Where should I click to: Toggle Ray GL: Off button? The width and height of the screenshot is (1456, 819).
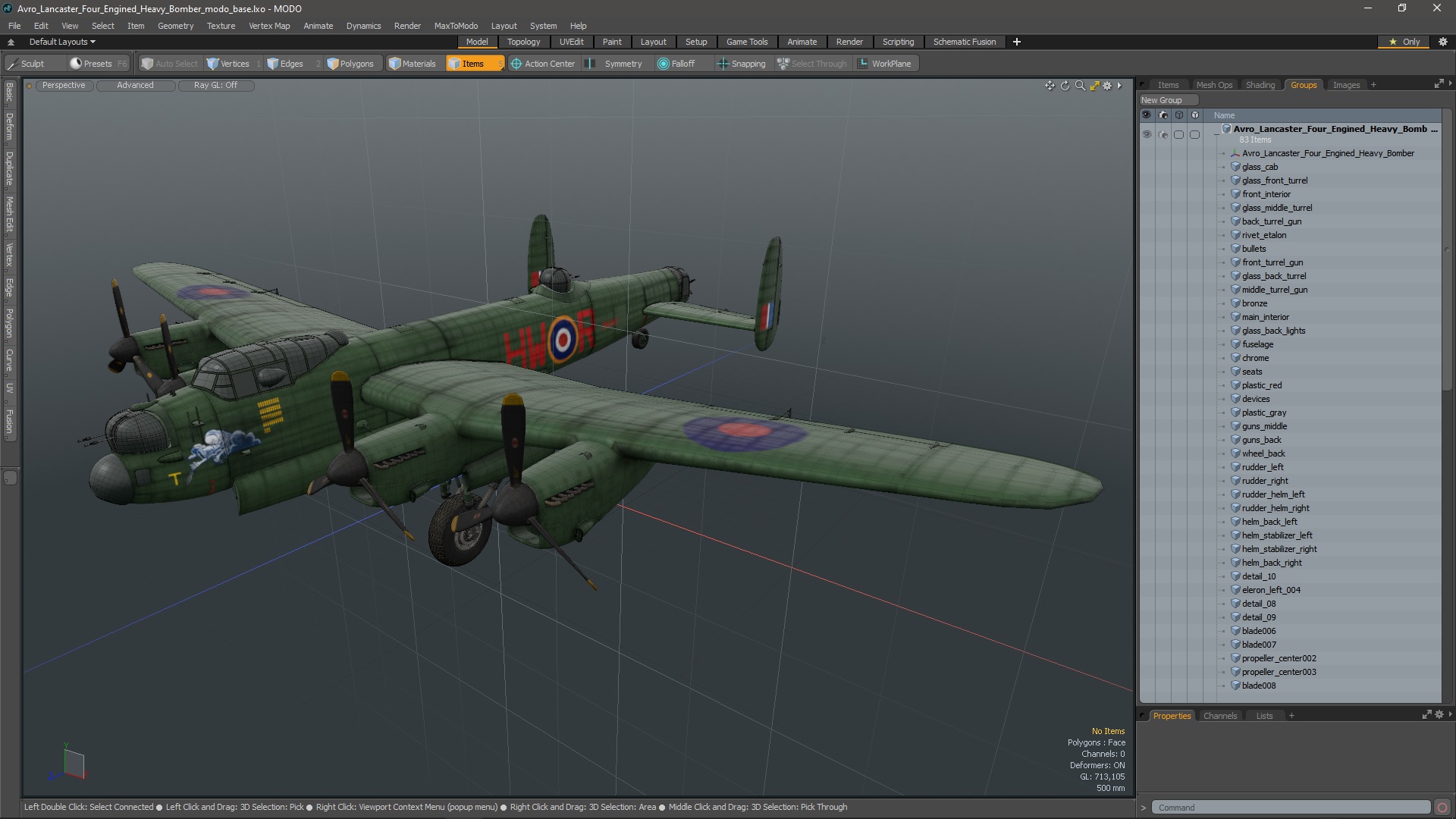215,86
